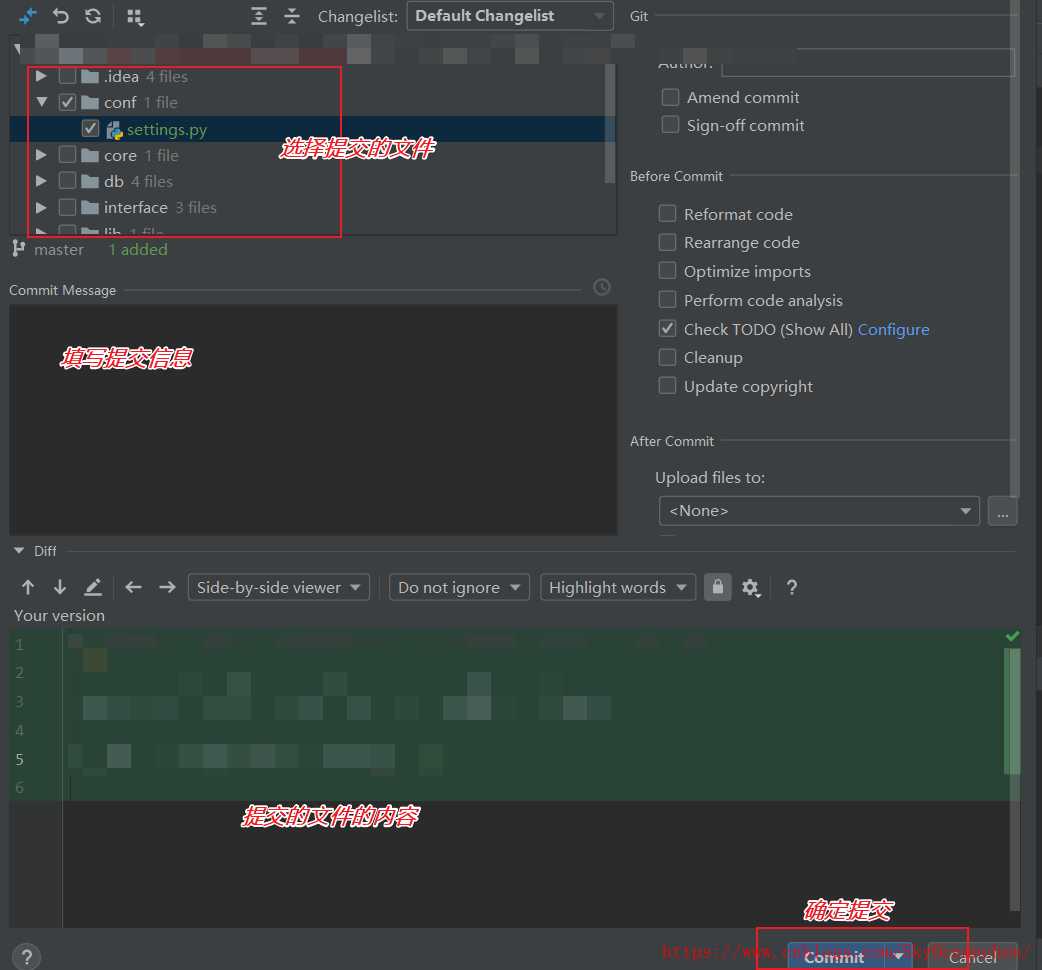Open Side-by-side viewer dropdown
The height and width of the screenshot is (970, 1042).
coord(278,587)
